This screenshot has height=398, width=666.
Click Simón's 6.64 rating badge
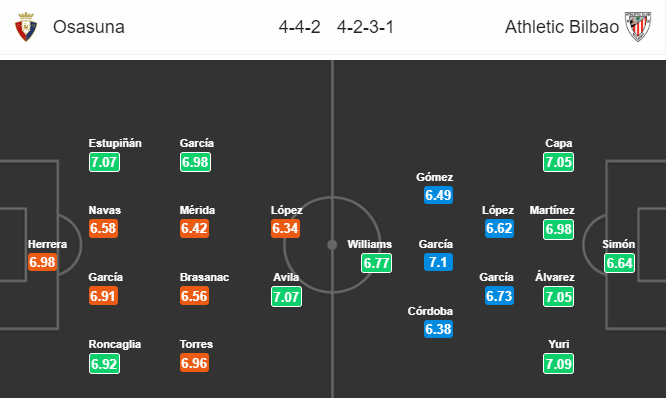click(x=619, y=263)
